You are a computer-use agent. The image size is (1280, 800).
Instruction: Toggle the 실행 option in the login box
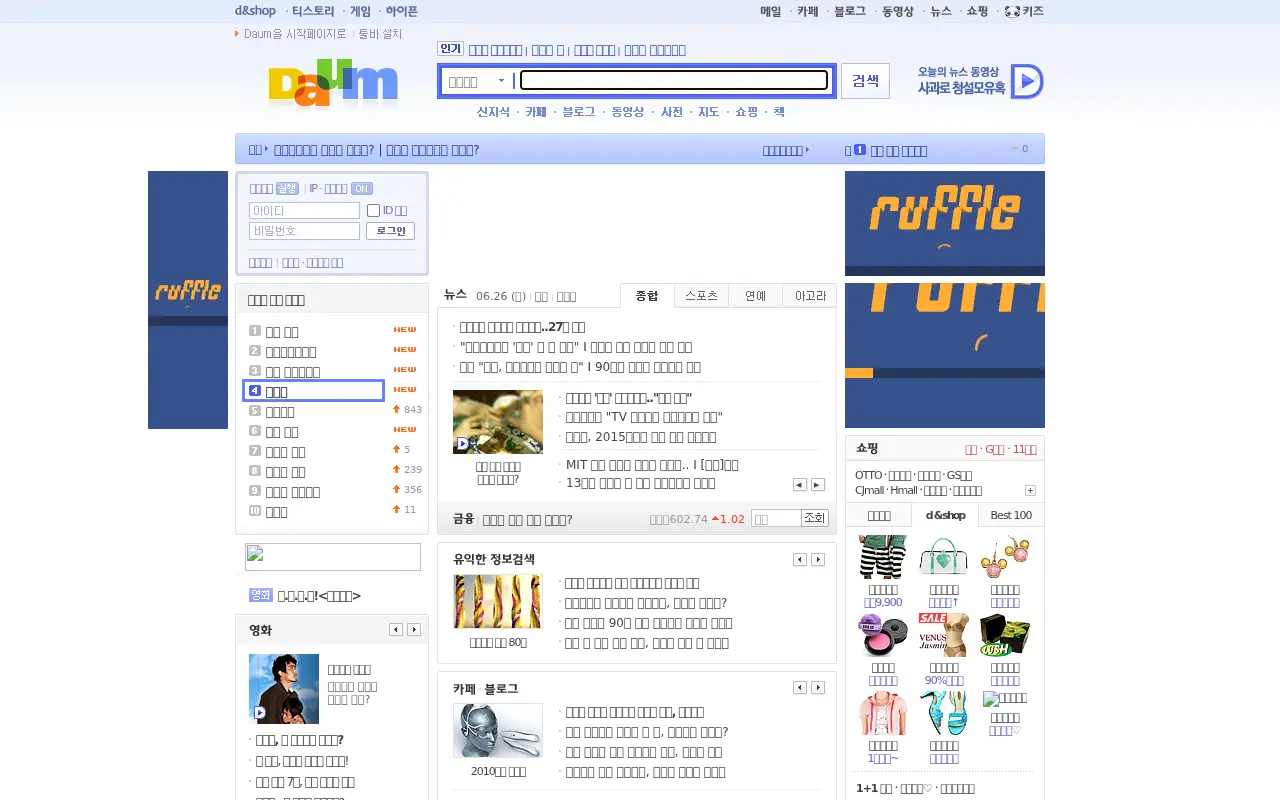287,189
